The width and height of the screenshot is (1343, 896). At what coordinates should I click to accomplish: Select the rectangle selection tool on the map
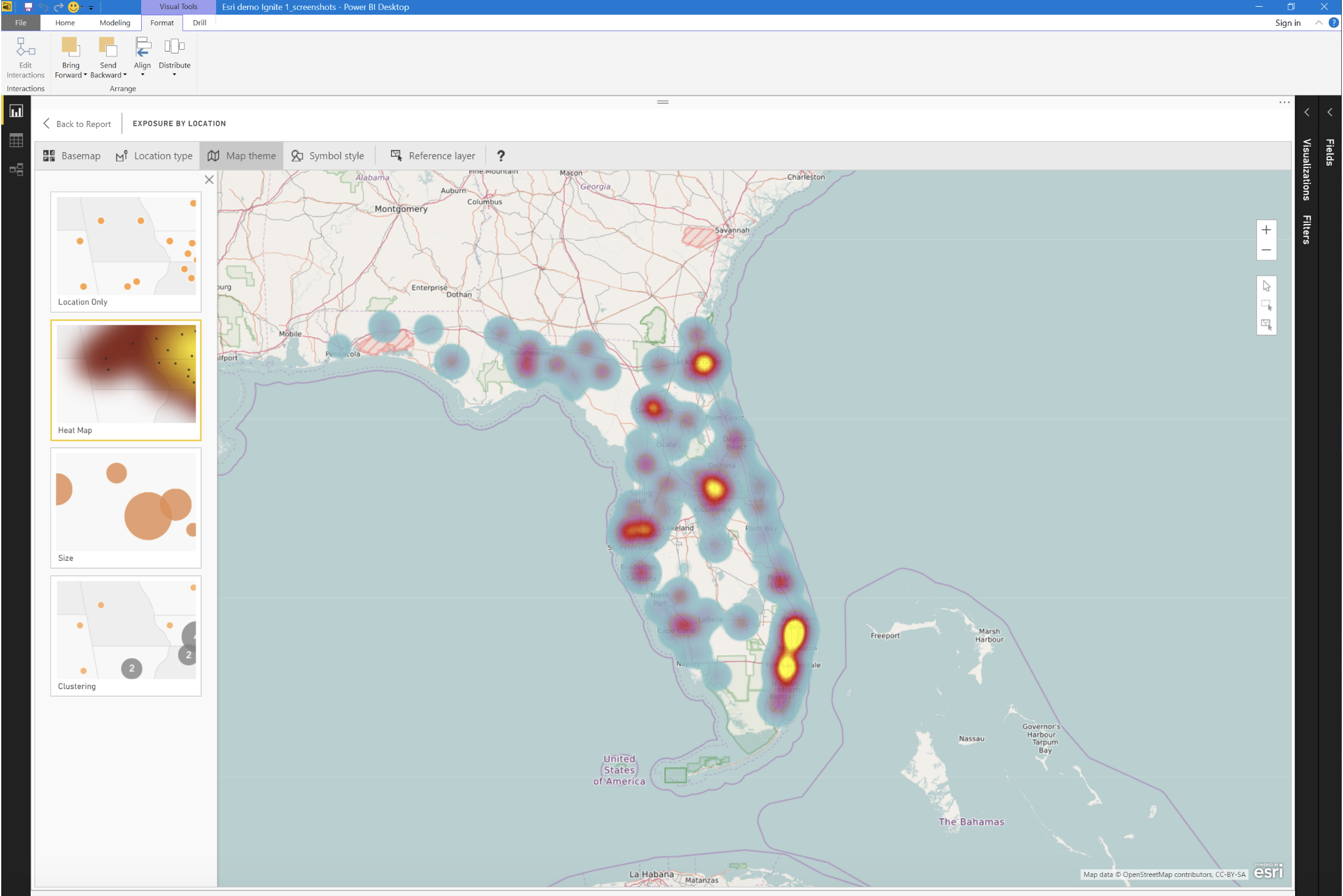1266,305
